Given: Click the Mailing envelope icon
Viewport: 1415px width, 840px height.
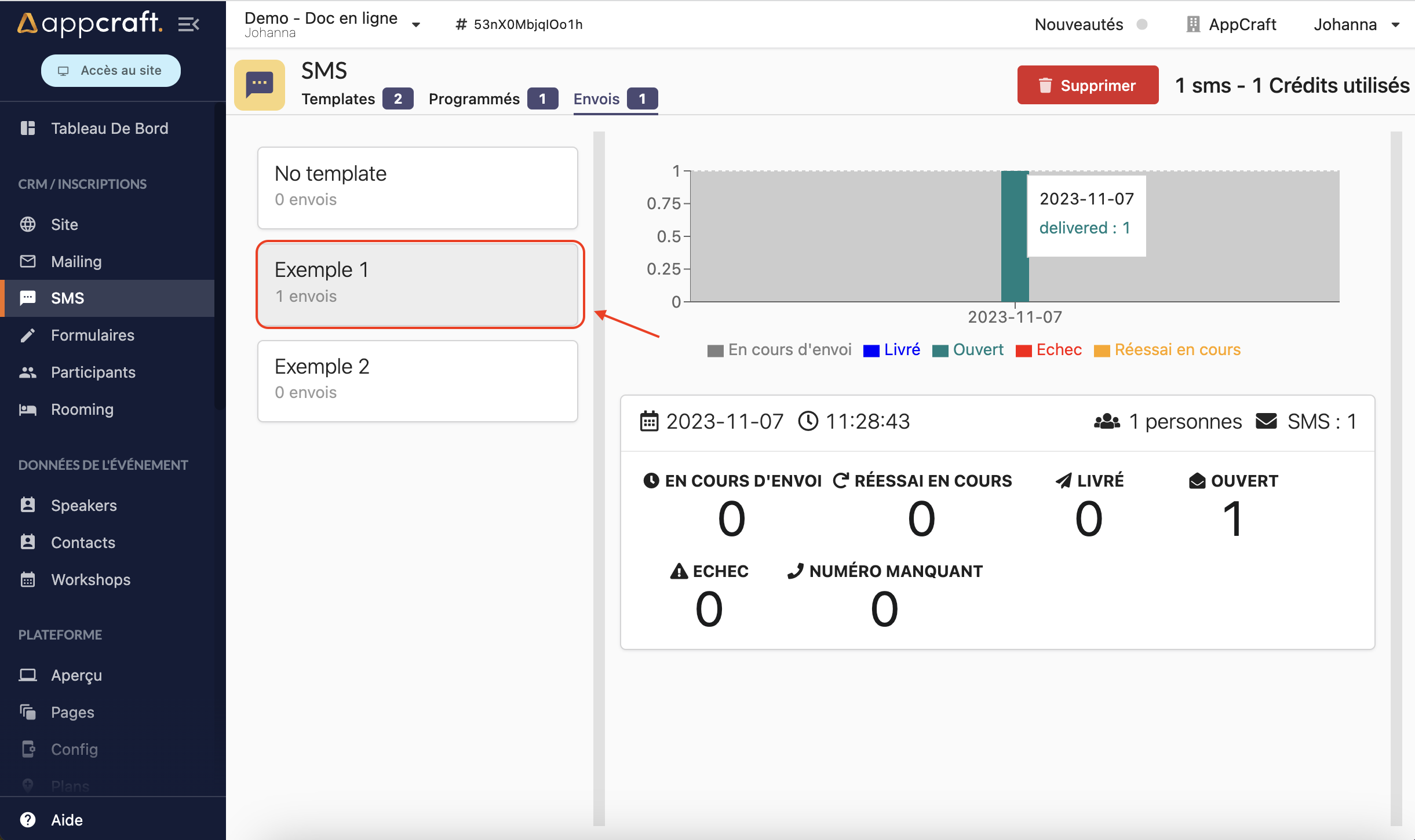Looking at the screenshot, I should pyautogui.click(x=28, y=261).
